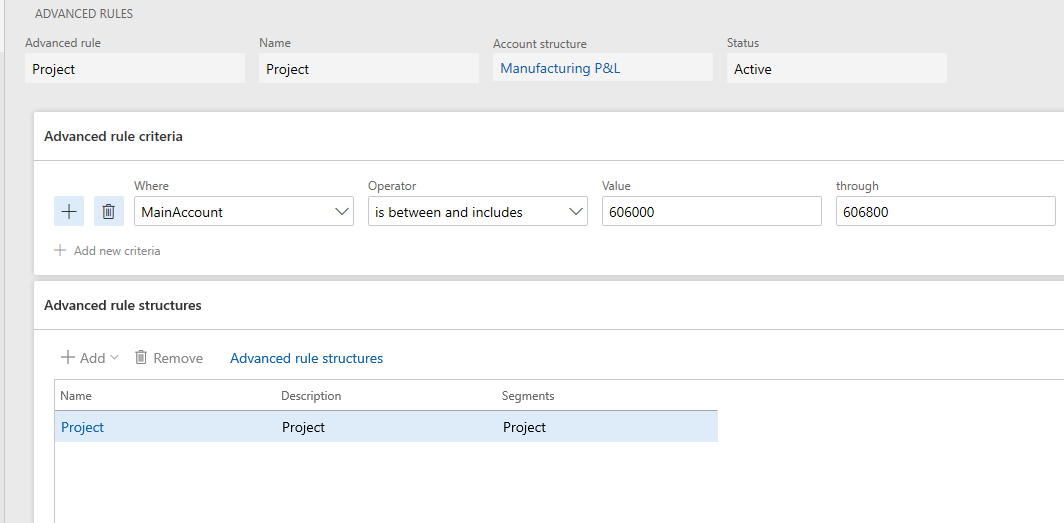
Task: Click the plus icon in criteria row
Action: pos(69,211)
